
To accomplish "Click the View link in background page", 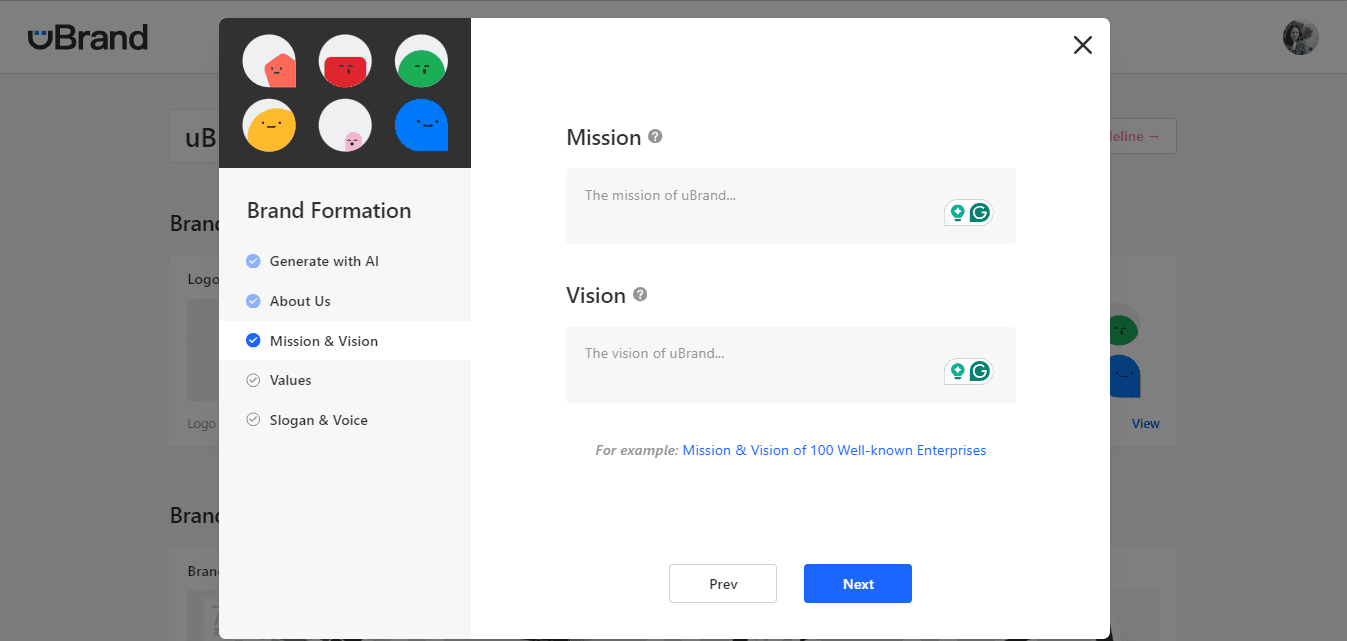I will point(1146,424).
